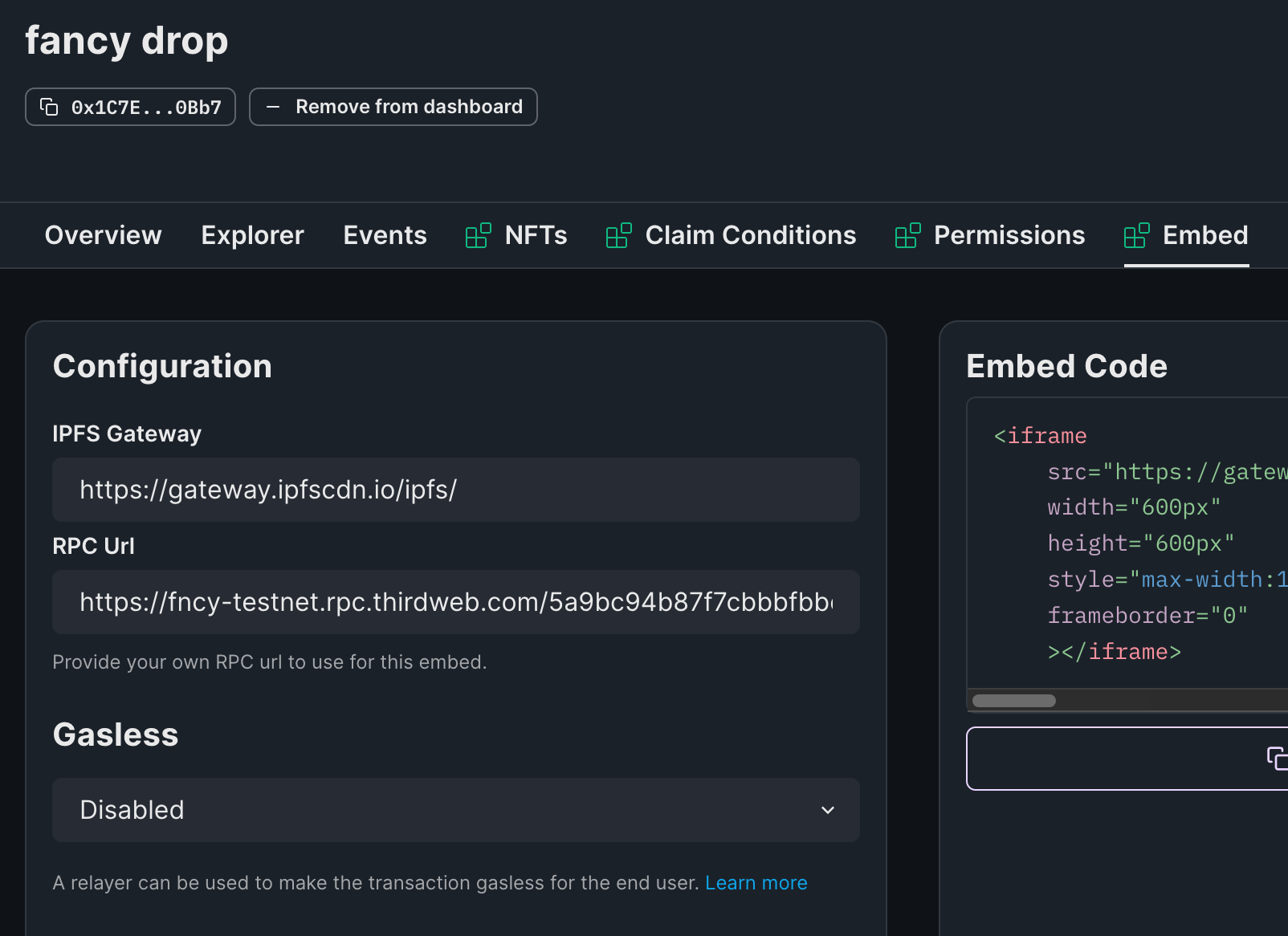
Task: Click the extension icon beside Permissions
Action: (x=908, y=235)
